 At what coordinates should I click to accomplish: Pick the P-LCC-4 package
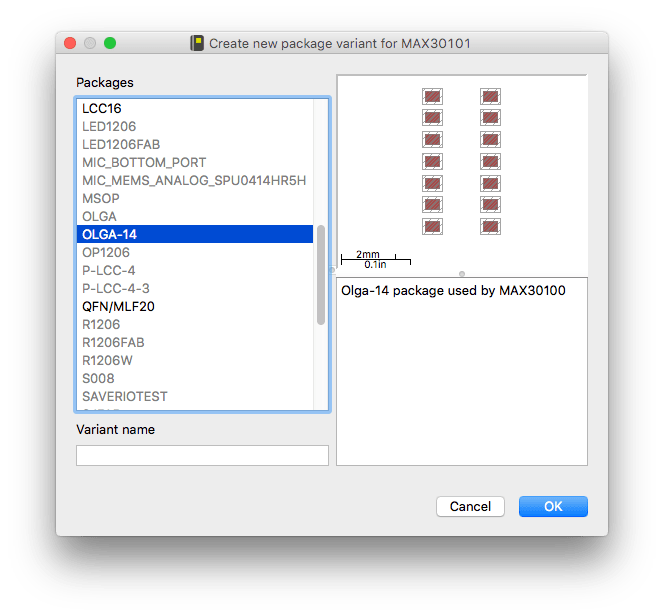coord(195,270)
